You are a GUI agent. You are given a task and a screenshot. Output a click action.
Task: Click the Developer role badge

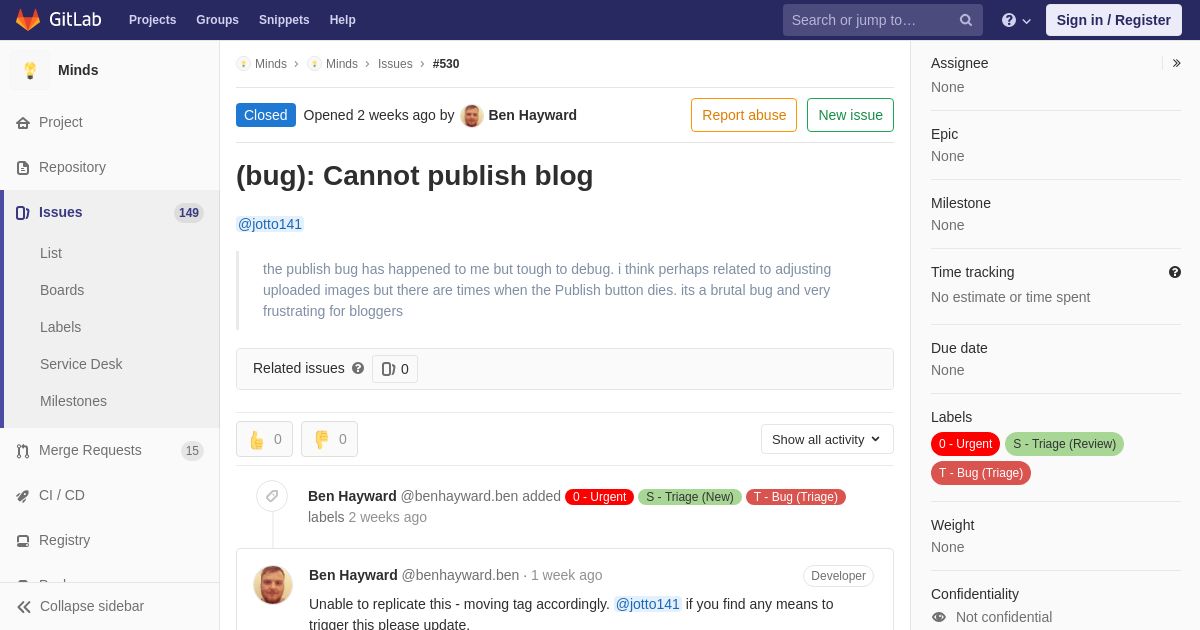[x=838, y=576]
